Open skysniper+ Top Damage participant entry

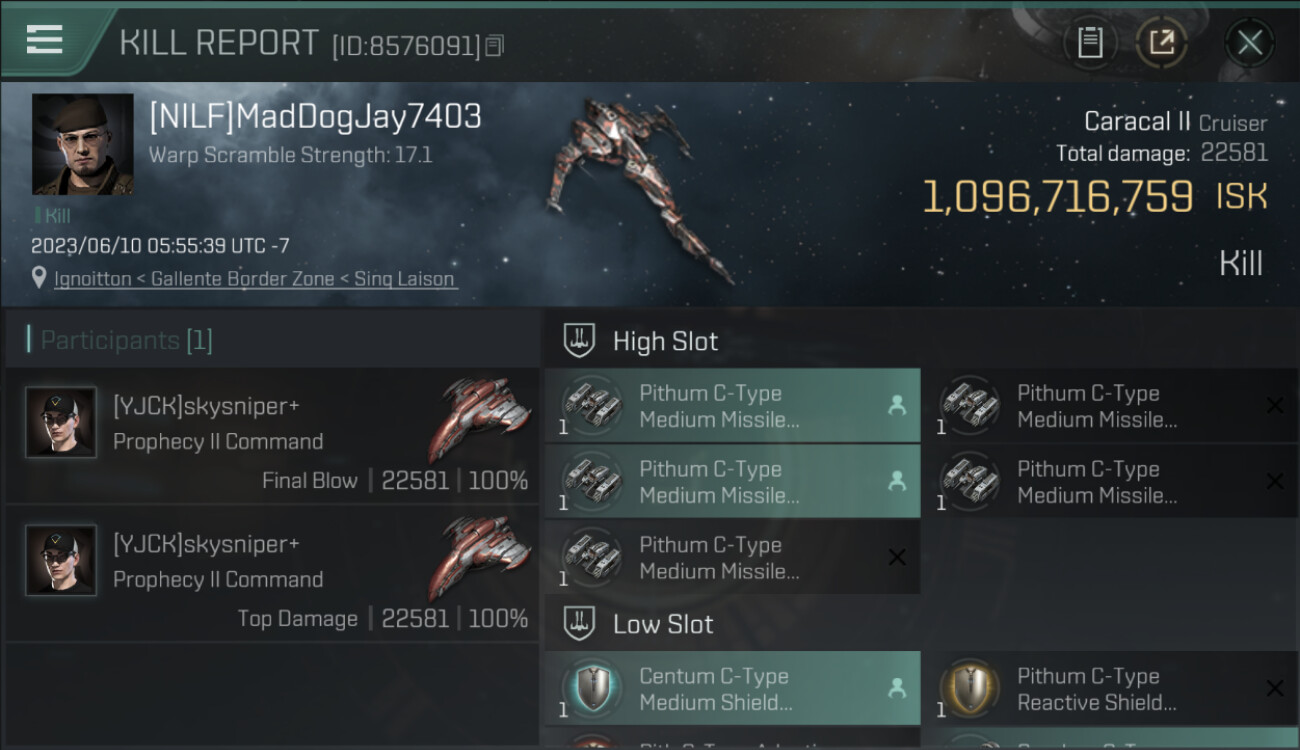click(272, 574)
